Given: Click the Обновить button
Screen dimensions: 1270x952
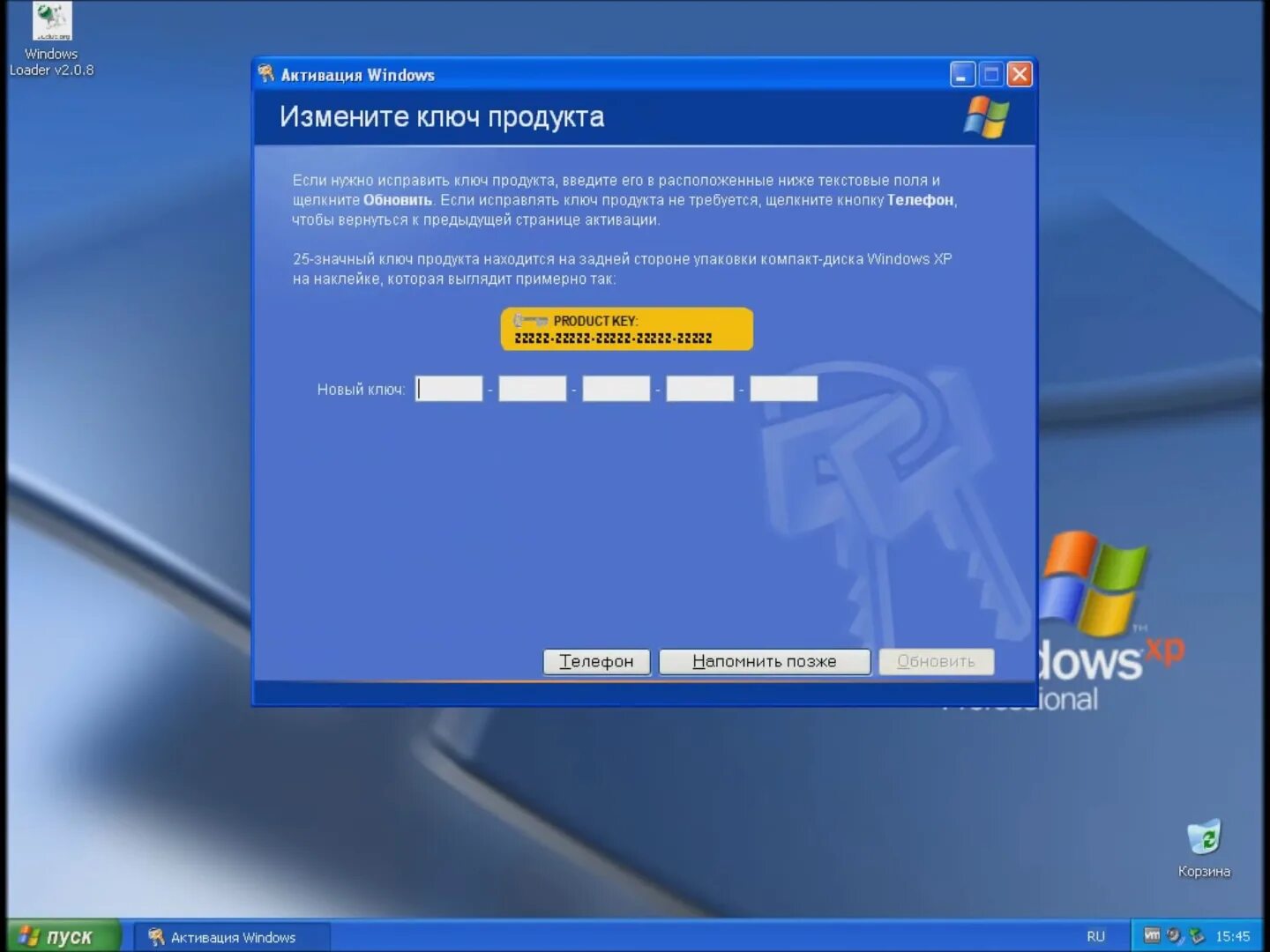Looking at the screenshot, I should pos(936,661).
